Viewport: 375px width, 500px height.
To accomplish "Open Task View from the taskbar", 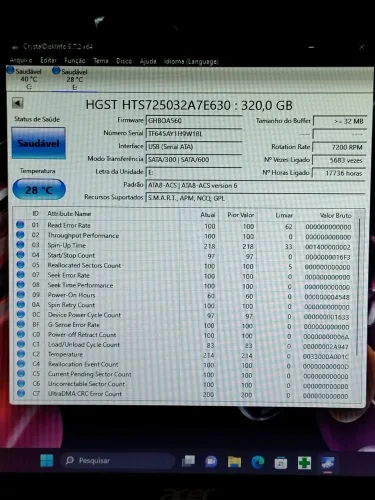I will pyautogui.click(x=188, y=461).
